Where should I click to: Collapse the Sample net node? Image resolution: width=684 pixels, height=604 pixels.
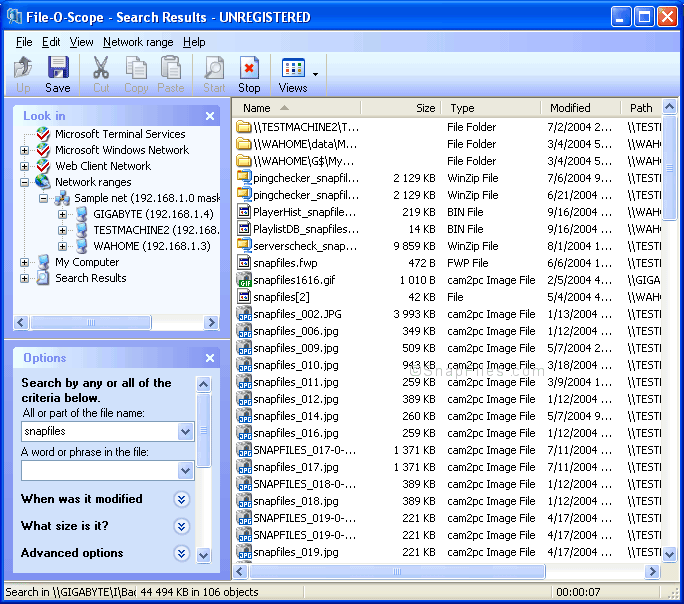[x=43, y=198]
